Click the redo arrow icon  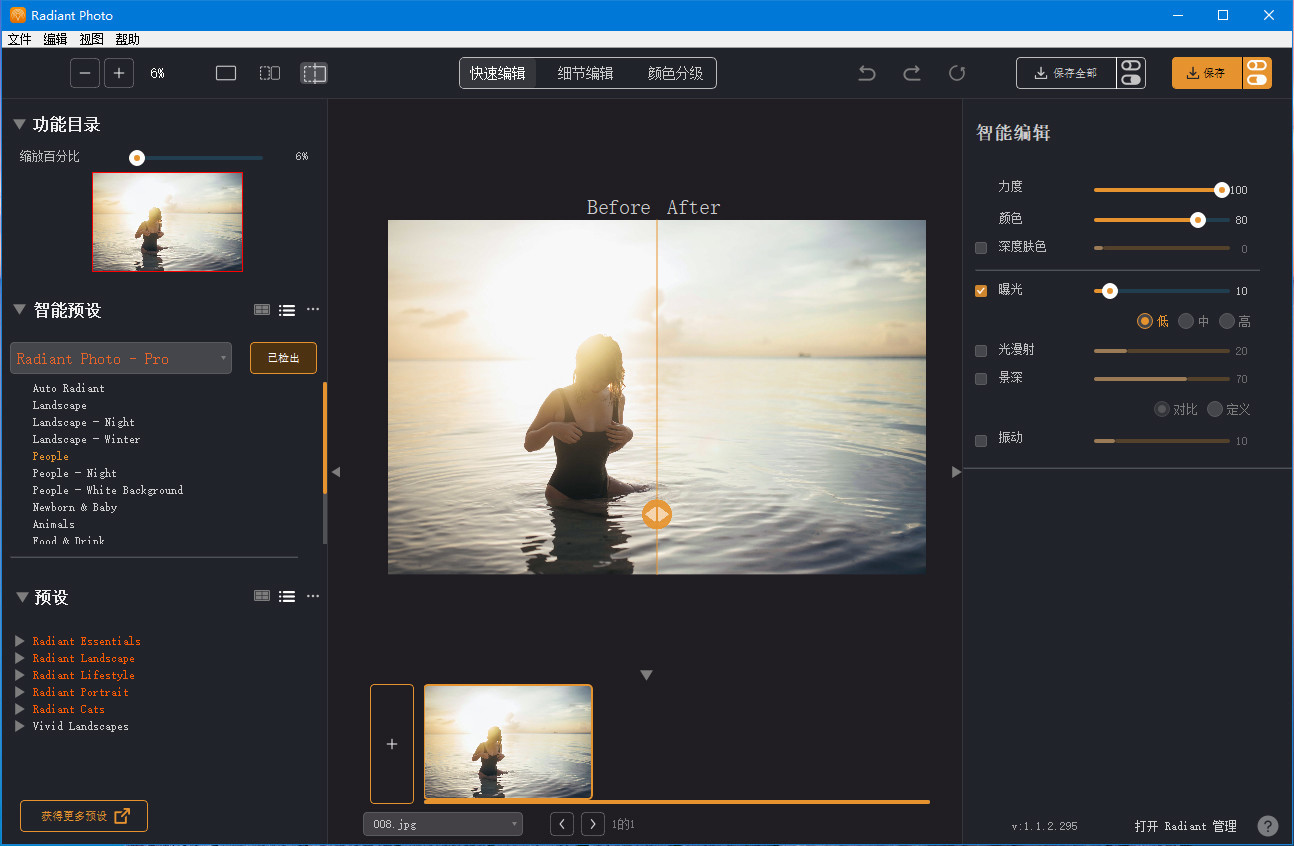point(911,73)
